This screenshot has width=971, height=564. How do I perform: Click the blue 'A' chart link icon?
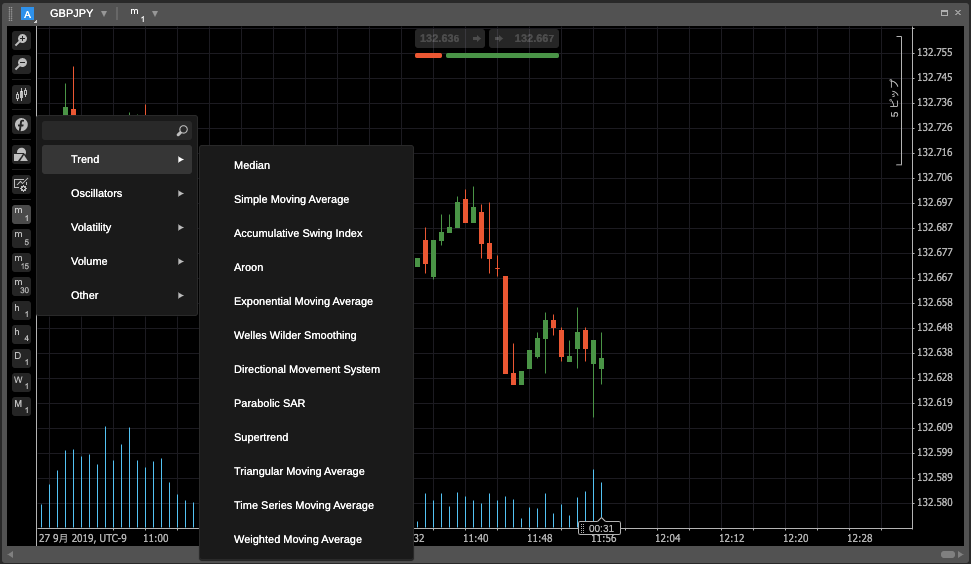pos(28,14)
